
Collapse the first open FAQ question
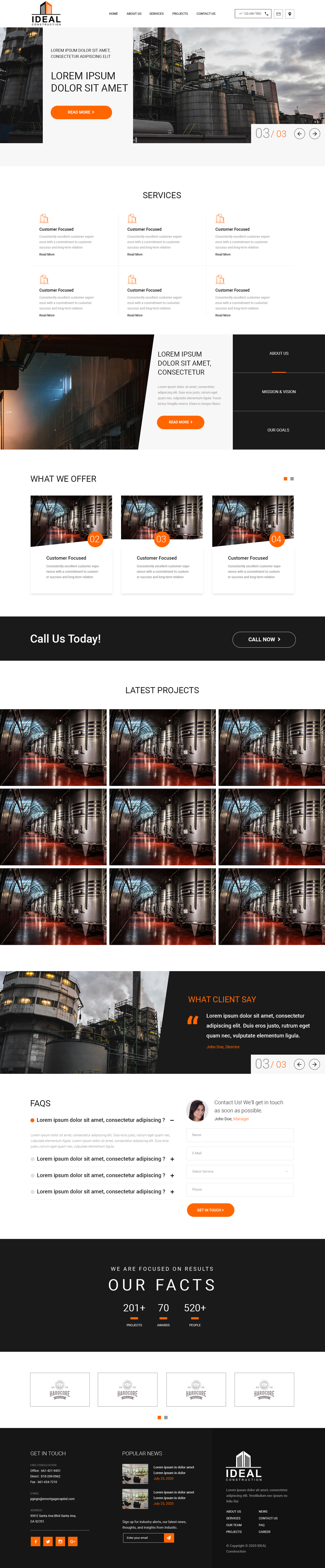click(x=172, y=1120)
